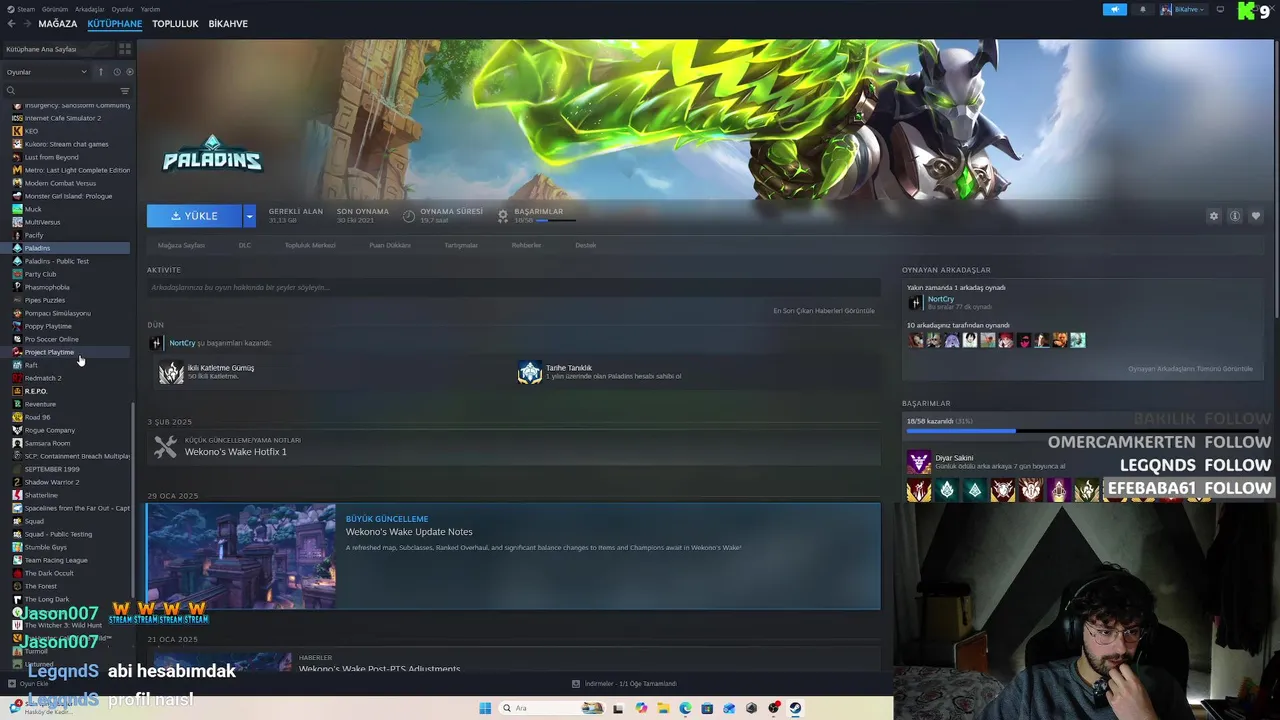The height and width of the screenshot is (720, 1280).
Task: Open the BİKAHVE profile tab
Action: [228, 23]
